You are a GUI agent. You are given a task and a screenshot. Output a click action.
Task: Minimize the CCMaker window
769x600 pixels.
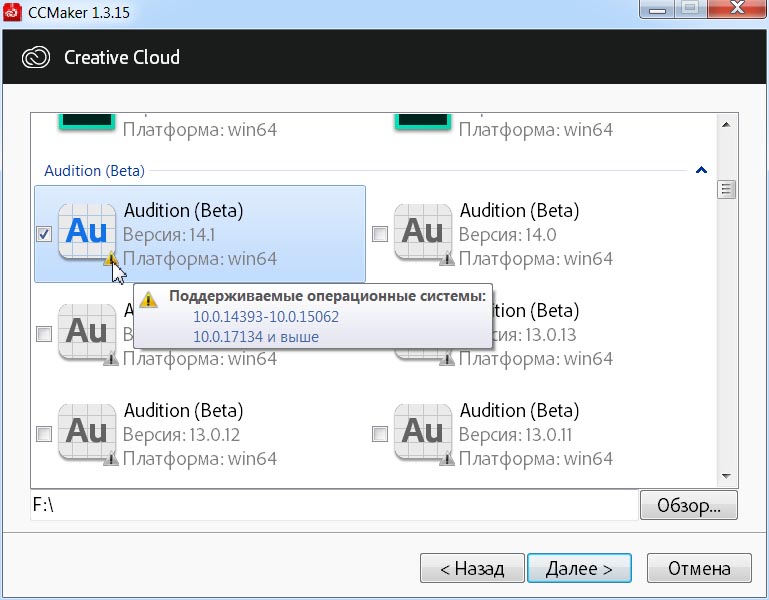tap(657, 8)
